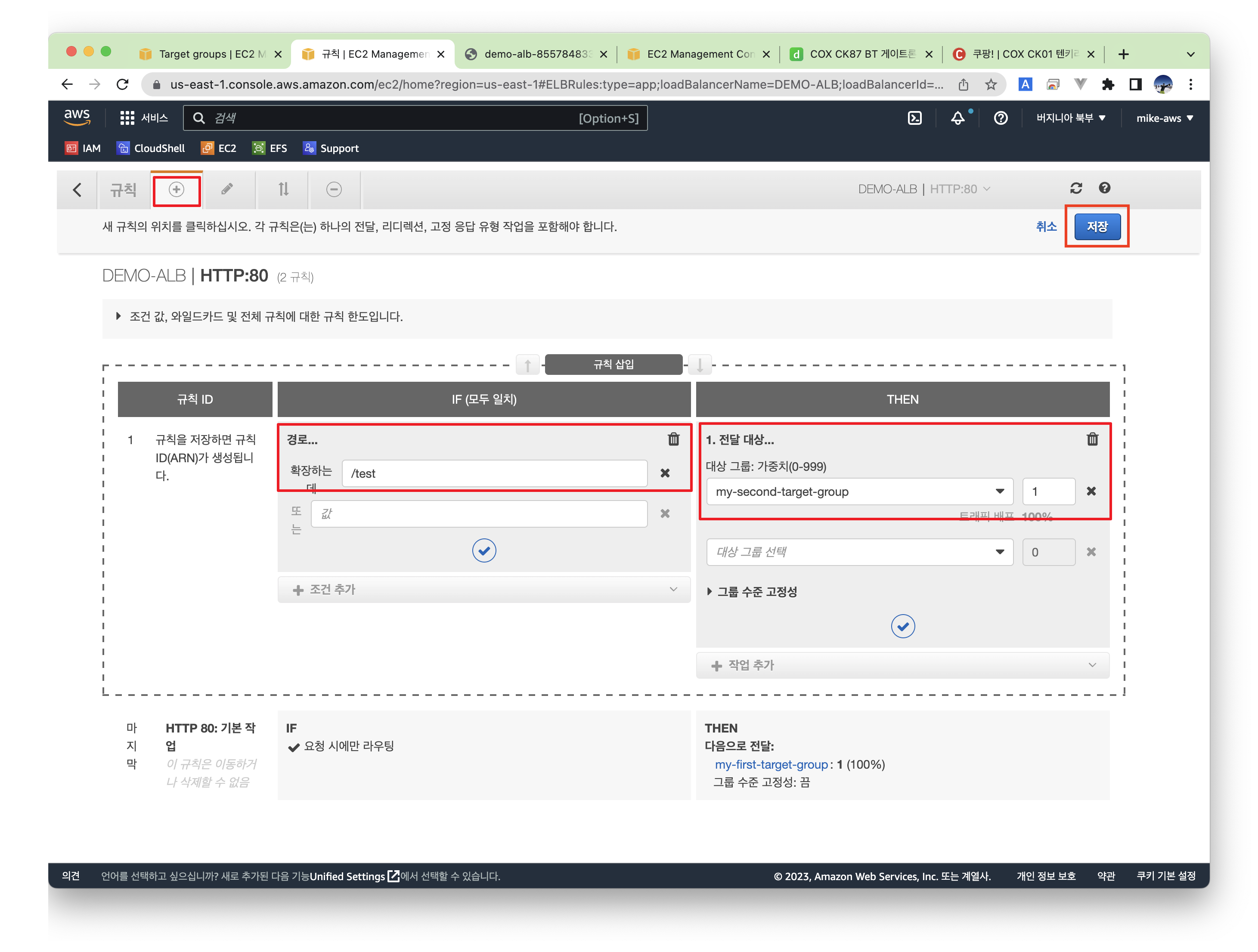Open my-second-target-group dropdown

coord(859,491)
